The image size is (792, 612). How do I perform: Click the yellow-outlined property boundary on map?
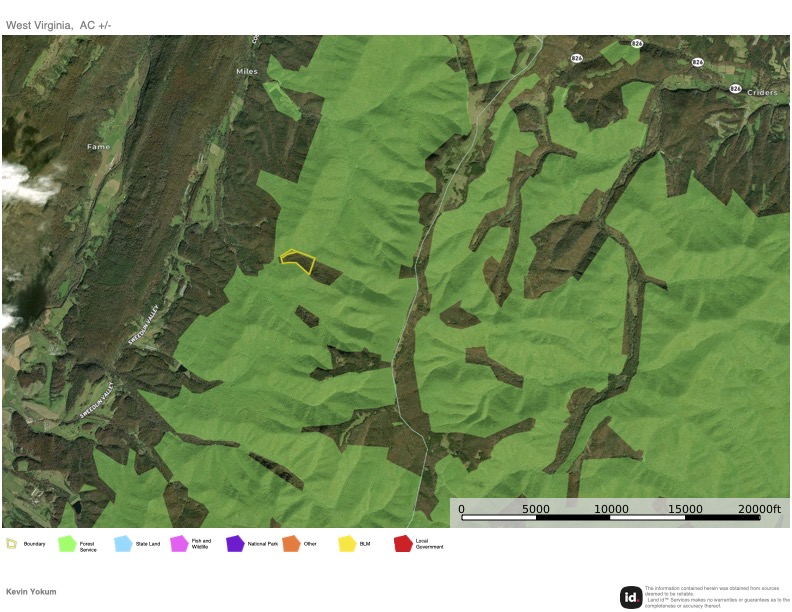coord(298,261)
